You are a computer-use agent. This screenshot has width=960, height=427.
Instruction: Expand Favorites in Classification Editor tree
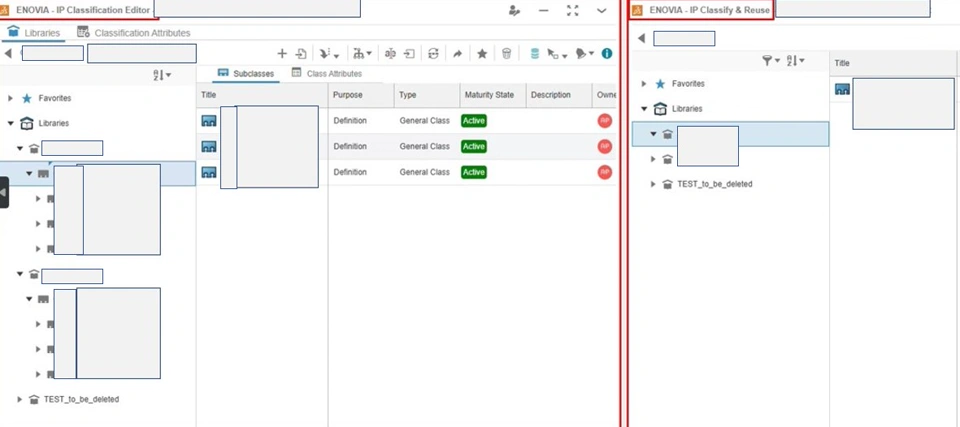point(10,98)
